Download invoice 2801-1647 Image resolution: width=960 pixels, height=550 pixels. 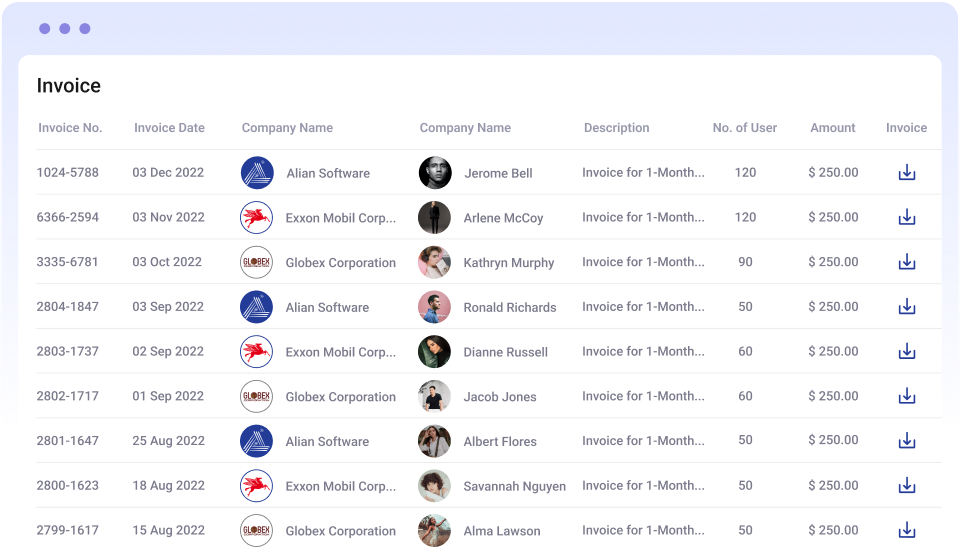click(x=906, y=441)
